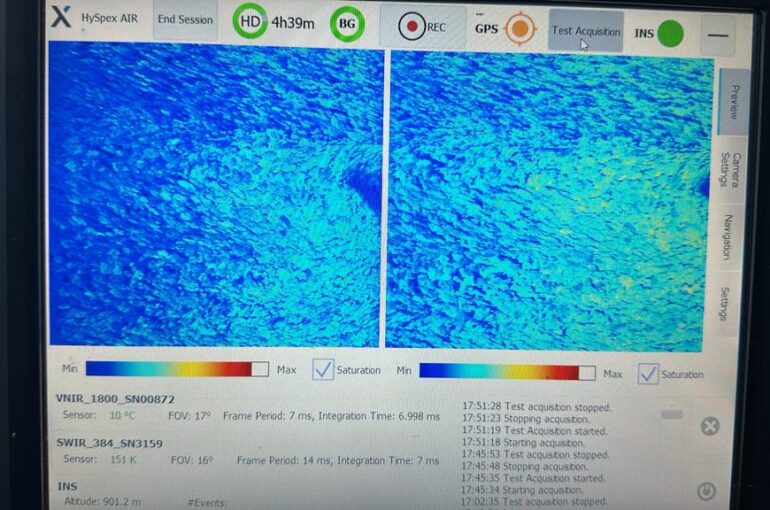Click the 4h39m remaining disk time
Image resolution: width=770 pixels, height=510 pixels.
click(293, 23)
